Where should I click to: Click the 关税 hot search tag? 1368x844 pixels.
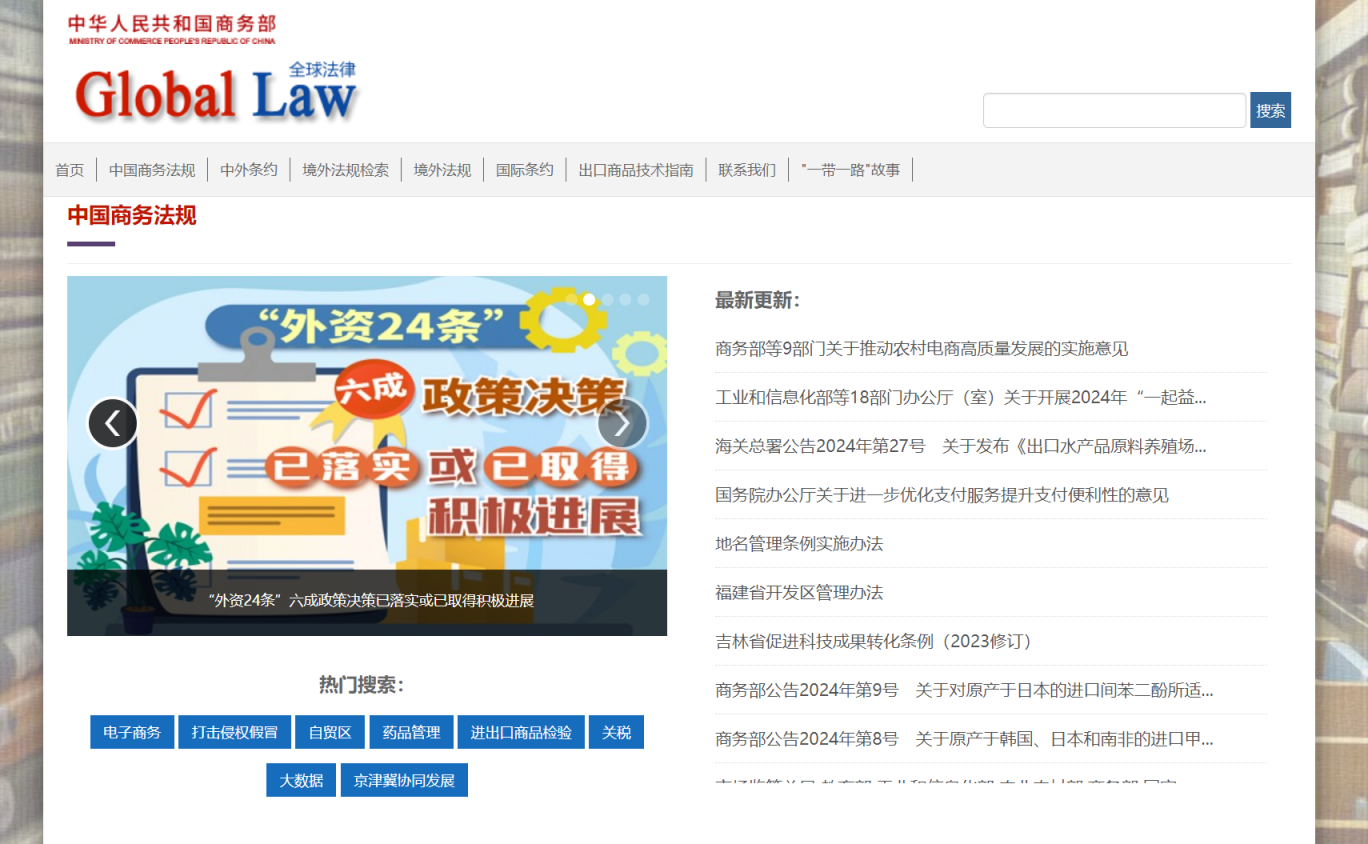(616, 732)
